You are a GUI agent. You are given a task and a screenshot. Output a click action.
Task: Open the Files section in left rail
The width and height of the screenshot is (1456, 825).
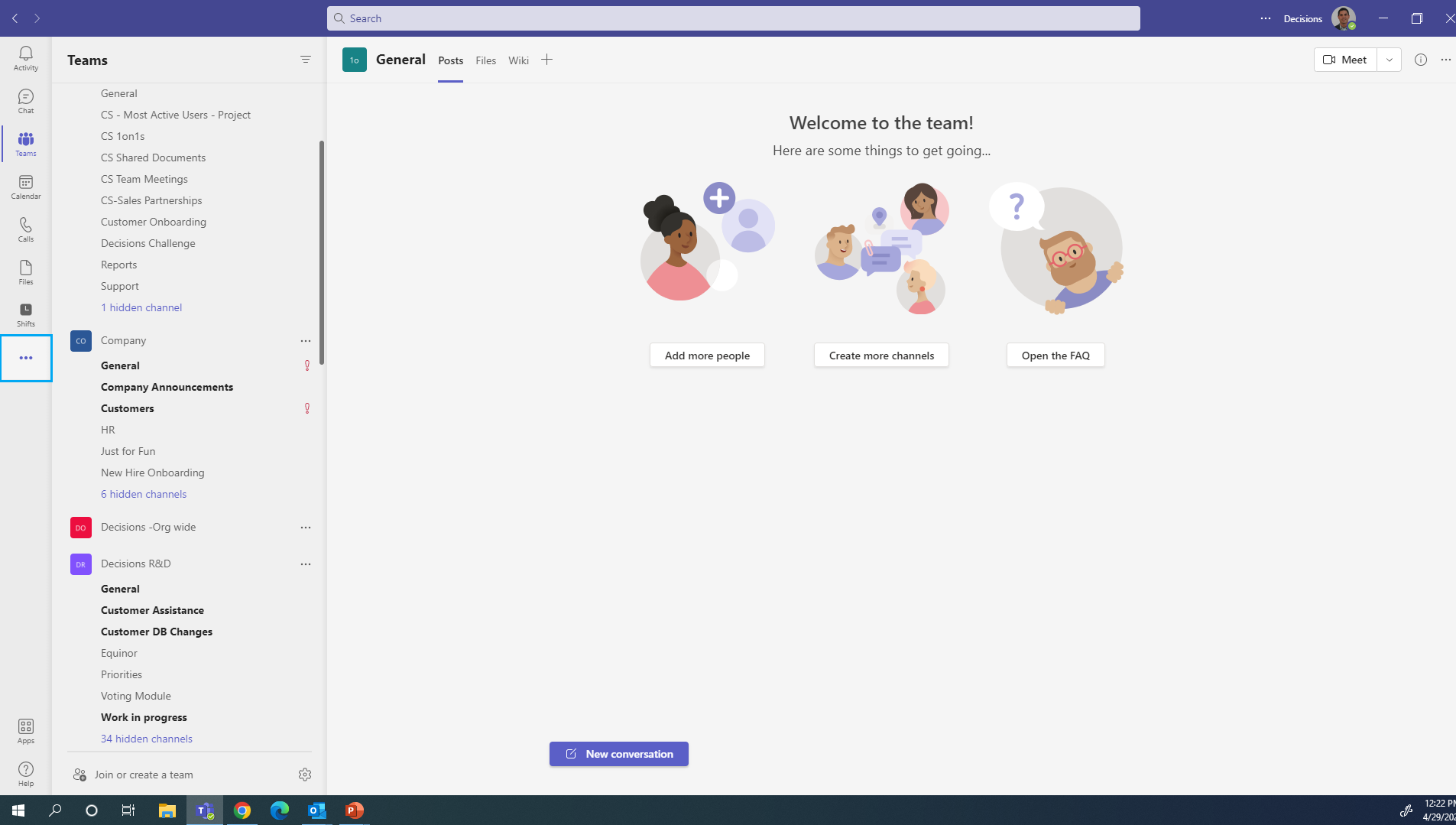point(25,272)
